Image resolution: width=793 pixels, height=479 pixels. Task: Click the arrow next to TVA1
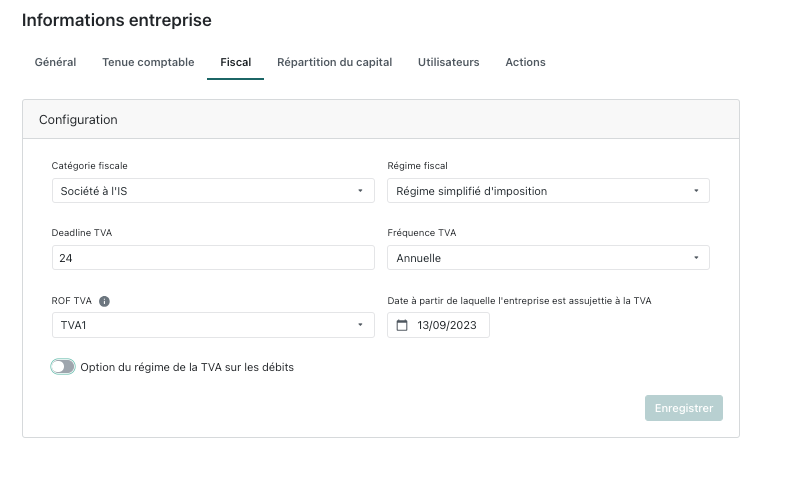point(360,325)
